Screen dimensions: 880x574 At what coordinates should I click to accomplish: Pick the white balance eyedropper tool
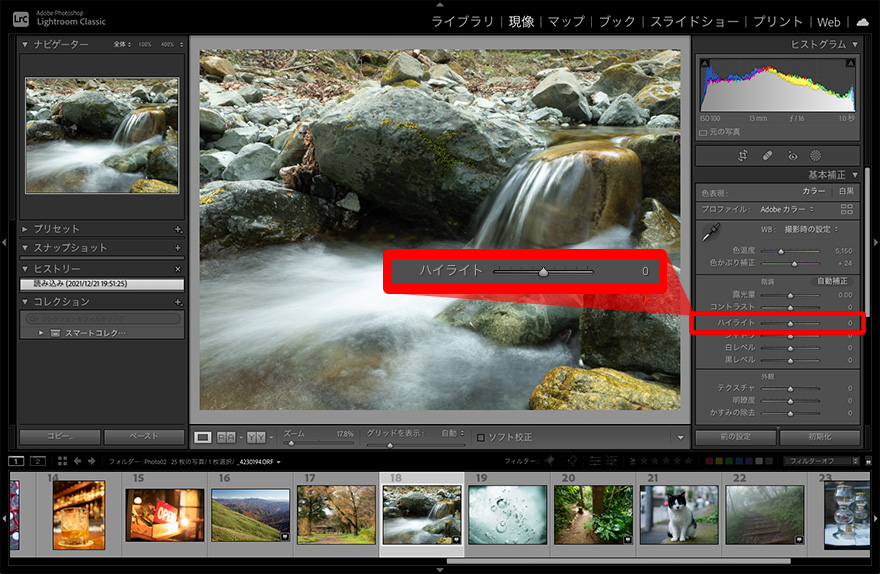pyautogui.click(x=714, y=233)
